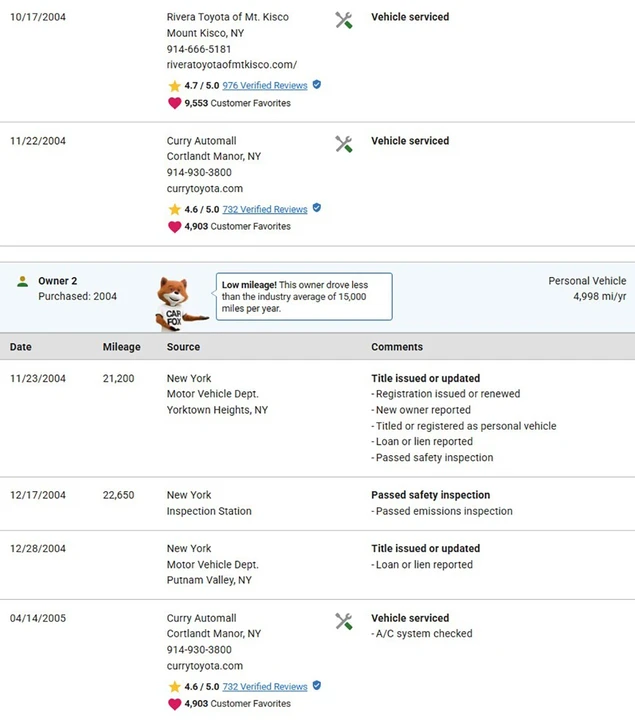The height and width of the screenshot is (720, 635).
Task: Click the Registration issued or renewed comment
Action: [446, 394]
